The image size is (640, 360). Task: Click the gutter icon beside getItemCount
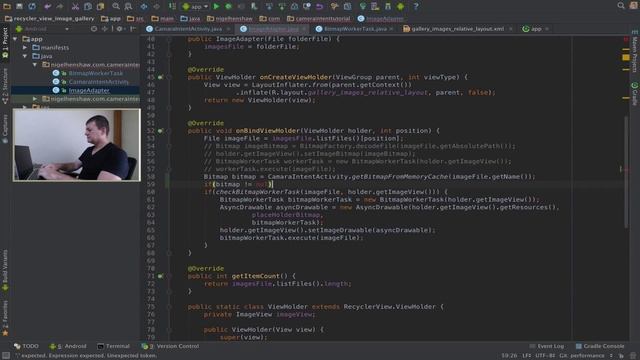tap(160, 276)
